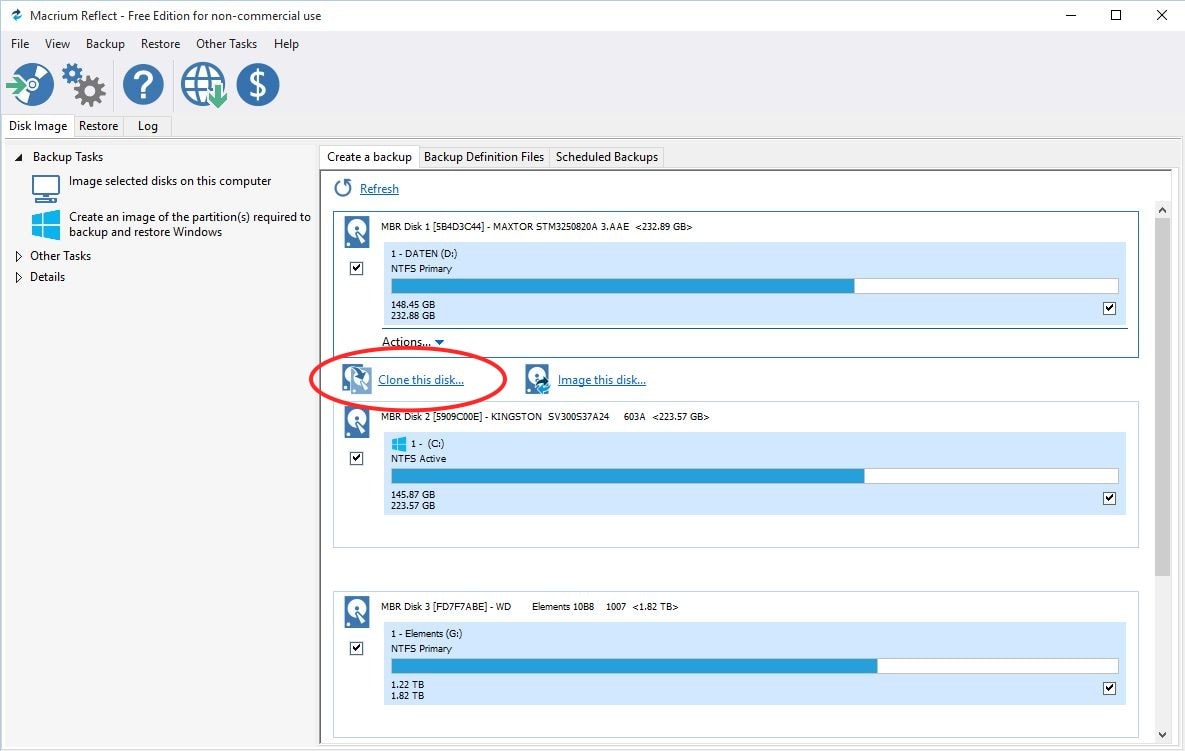1185x751 pixels.
Task: Click the rescue media disc toolbar icon
Action: [30, 84]
